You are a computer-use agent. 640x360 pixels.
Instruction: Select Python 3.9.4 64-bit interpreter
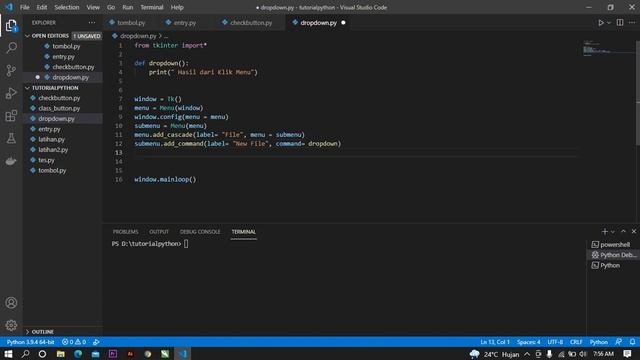tap(30, 342)
